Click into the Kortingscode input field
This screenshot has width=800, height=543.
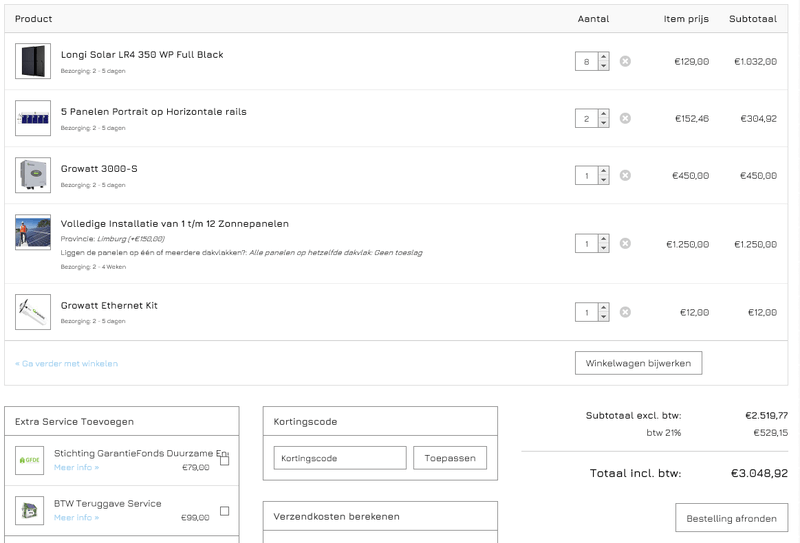click(x=340, y=458)
